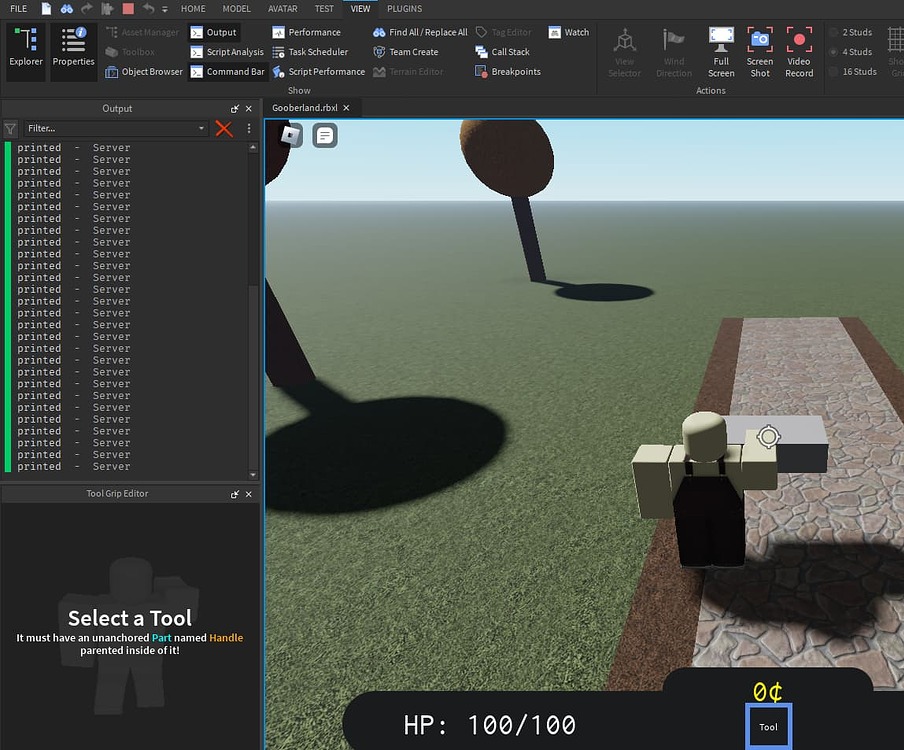Close the Gooberland.rbxl tab
904x750 pixels.
pos(346,108)
